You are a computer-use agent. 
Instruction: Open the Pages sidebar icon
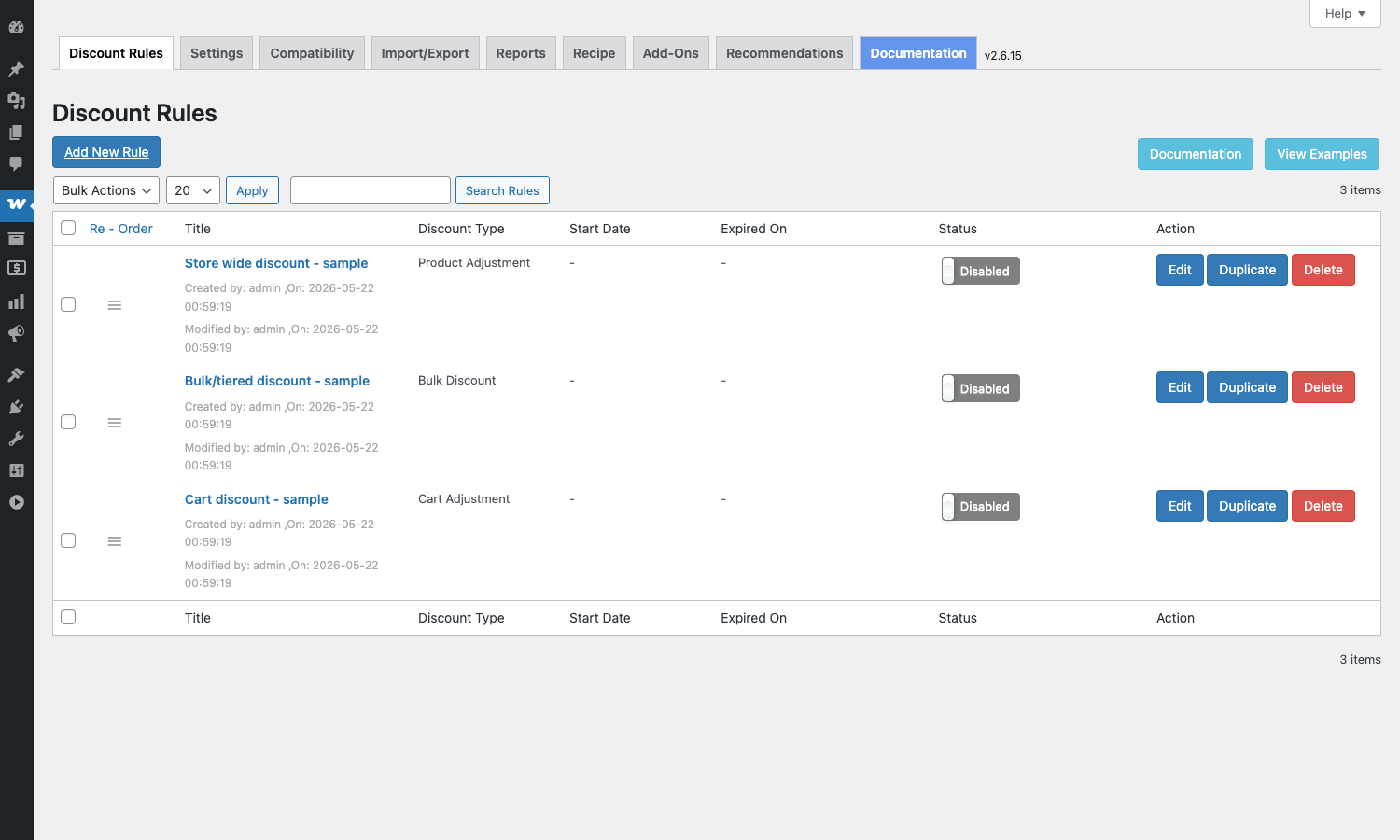coord(16,133)
